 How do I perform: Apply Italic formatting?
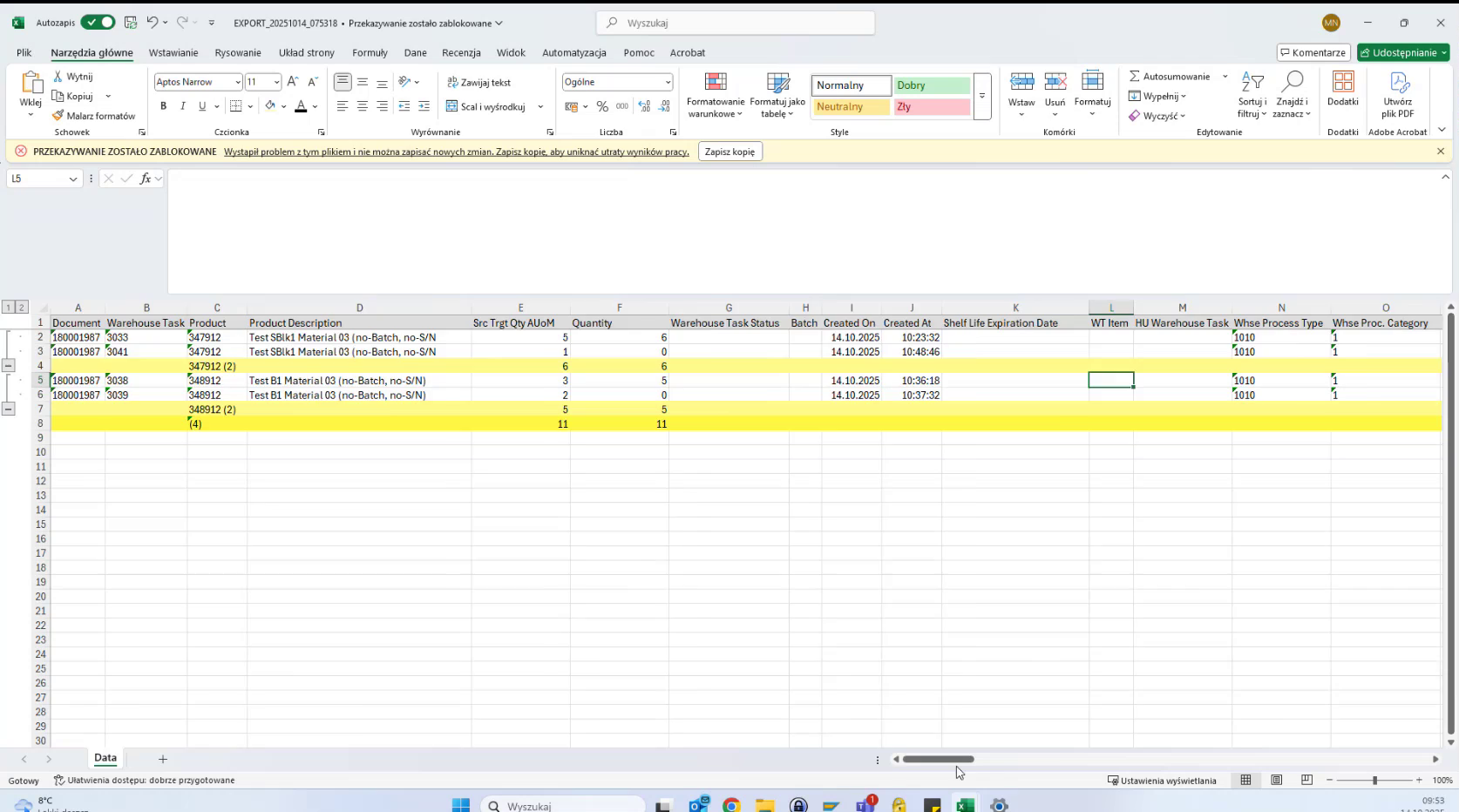183,106
